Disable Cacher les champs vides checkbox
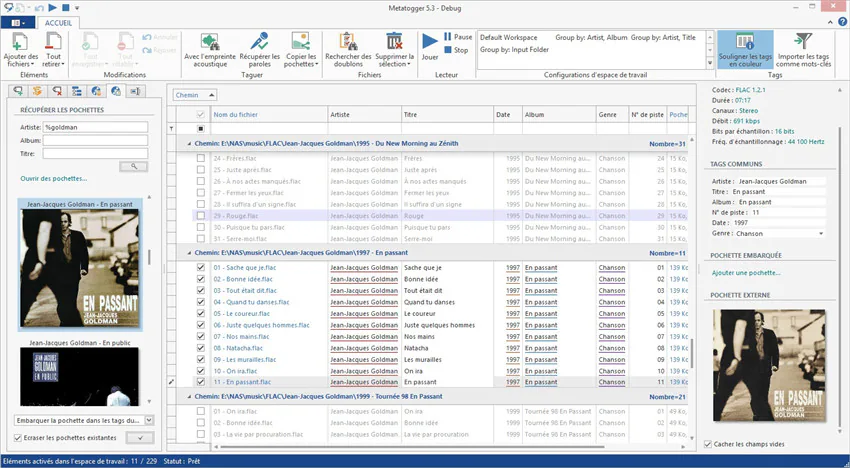The image size is (850, 468). [x=707, y=443]
